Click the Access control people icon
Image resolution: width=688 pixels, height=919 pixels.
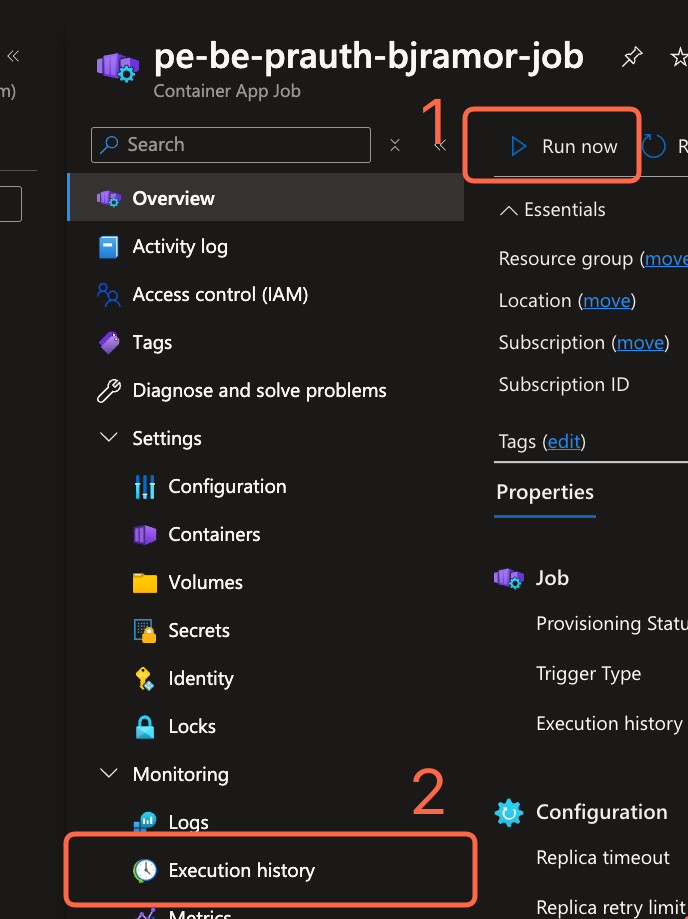coord(108,295)
